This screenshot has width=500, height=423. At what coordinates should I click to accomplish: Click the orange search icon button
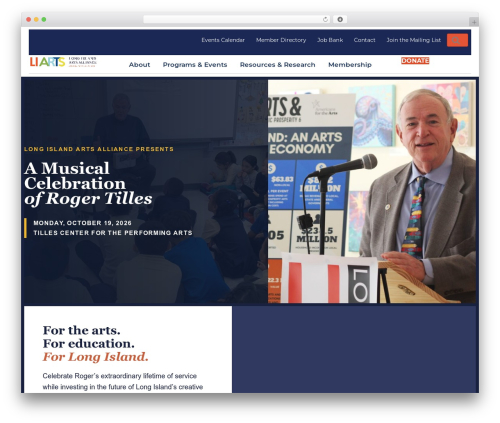pos(457,40)
